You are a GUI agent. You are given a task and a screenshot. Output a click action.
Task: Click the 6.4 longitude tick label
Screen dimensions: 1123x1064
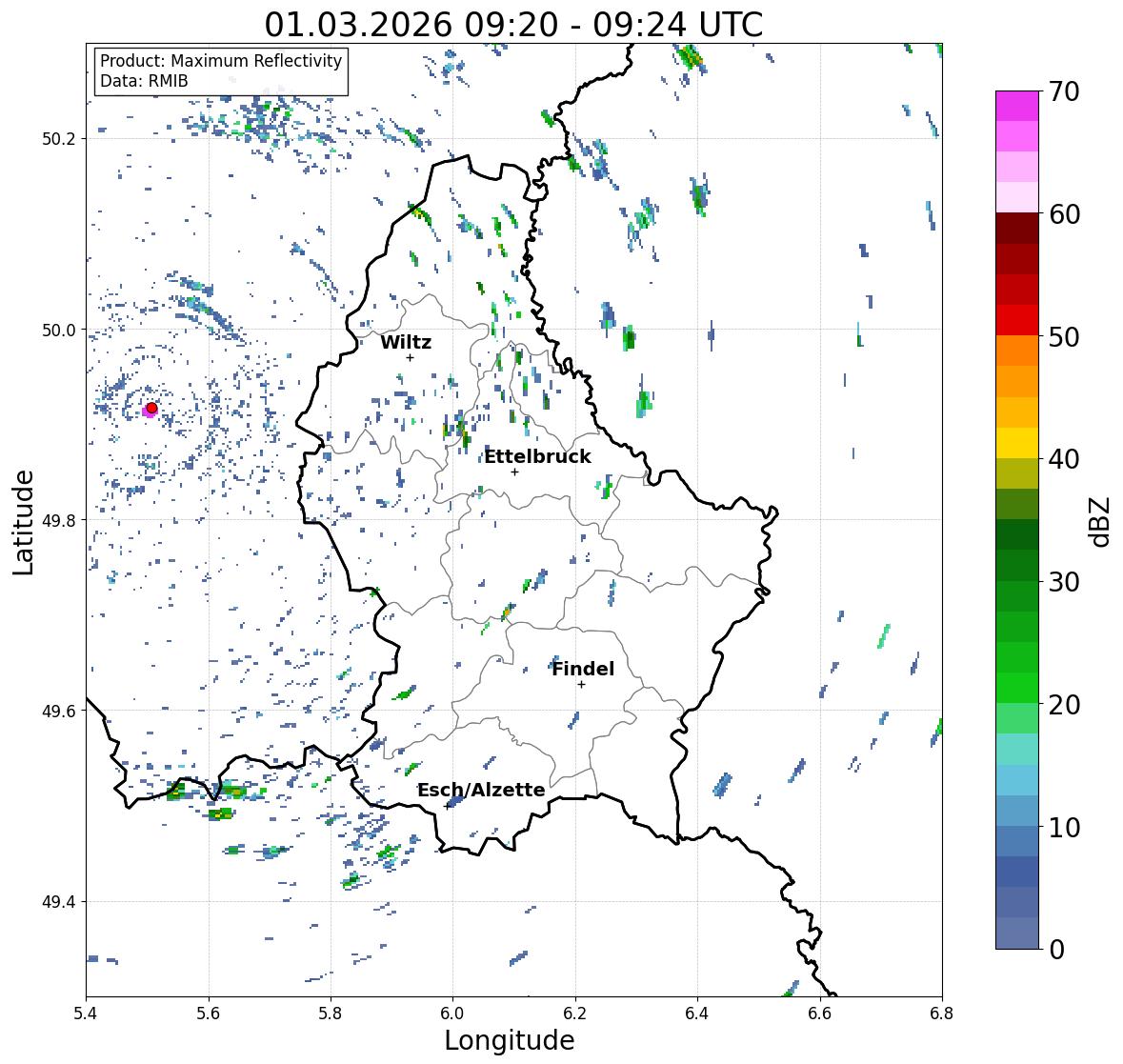(x=697, y=1014)
